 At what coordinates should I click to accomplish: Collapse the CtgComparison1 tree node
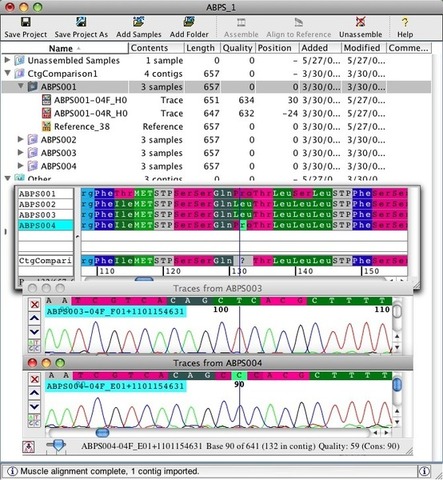[7, 73]
